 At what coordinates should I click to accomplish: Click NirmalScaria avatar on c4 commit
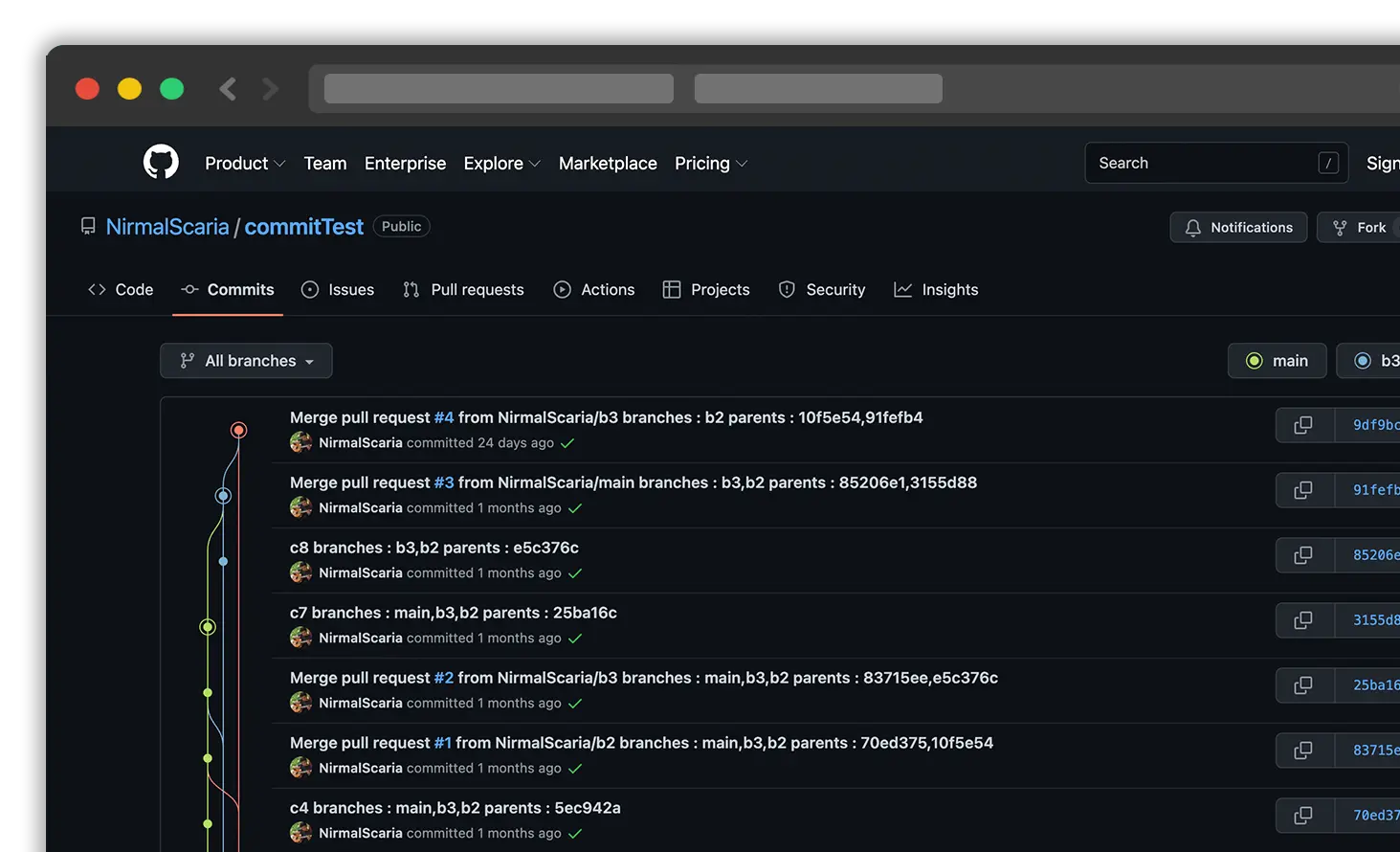[x=300, y=833]
